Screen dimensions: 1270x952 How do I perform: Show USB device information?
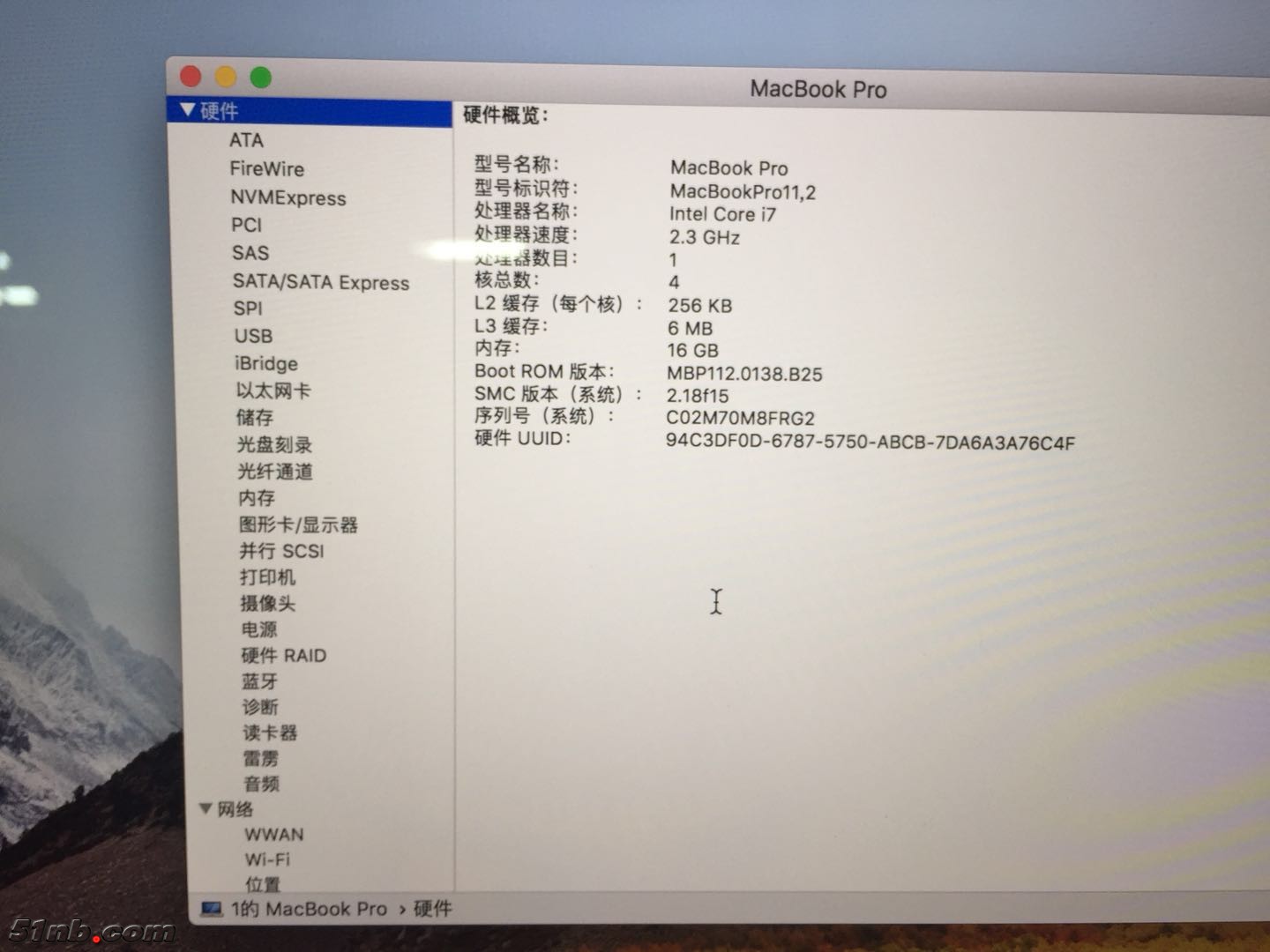pyautogui.click(x=253, y=336)
